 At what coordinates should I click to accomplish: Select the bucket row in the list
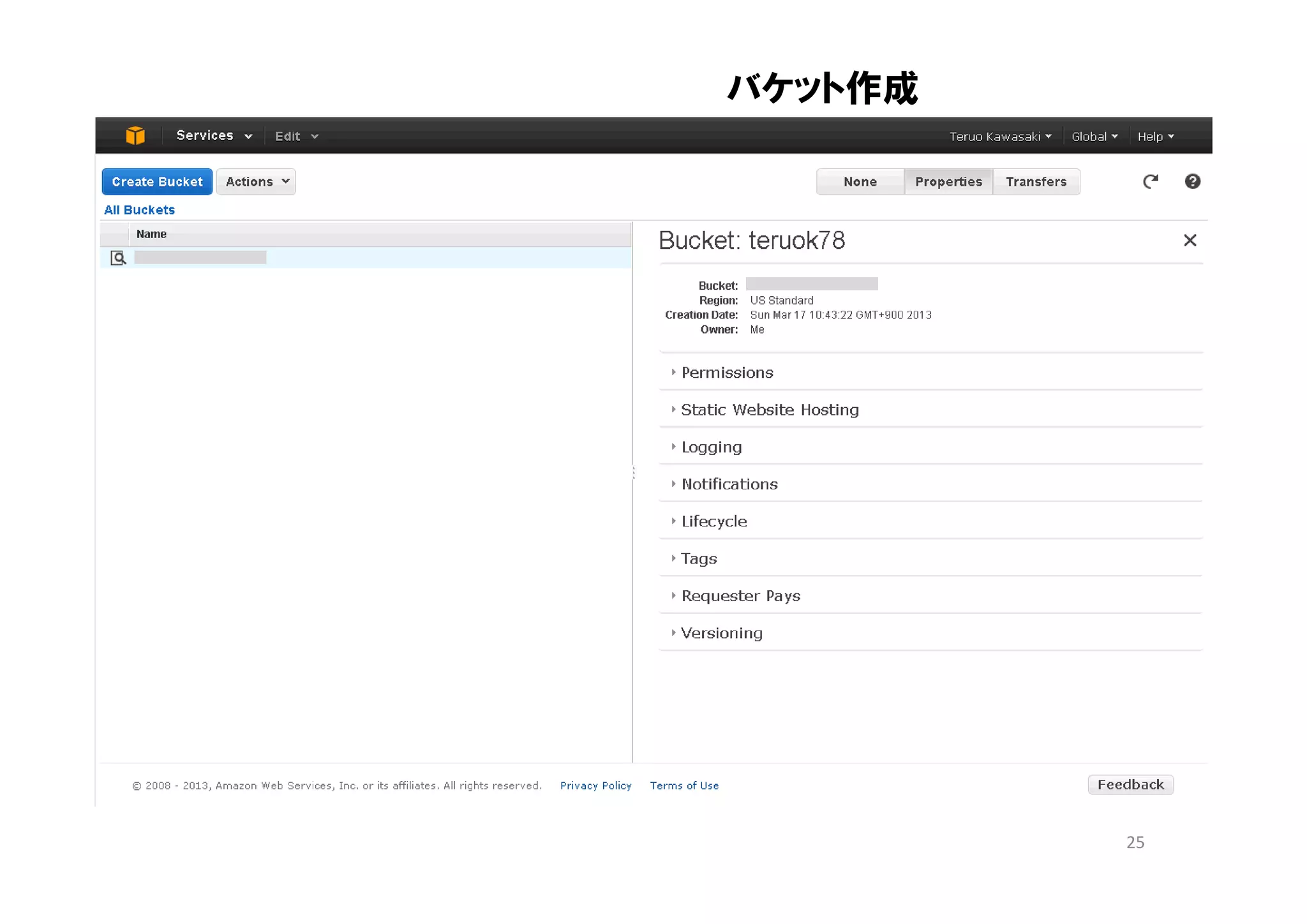pyautogui.click(x=366, y=258)
